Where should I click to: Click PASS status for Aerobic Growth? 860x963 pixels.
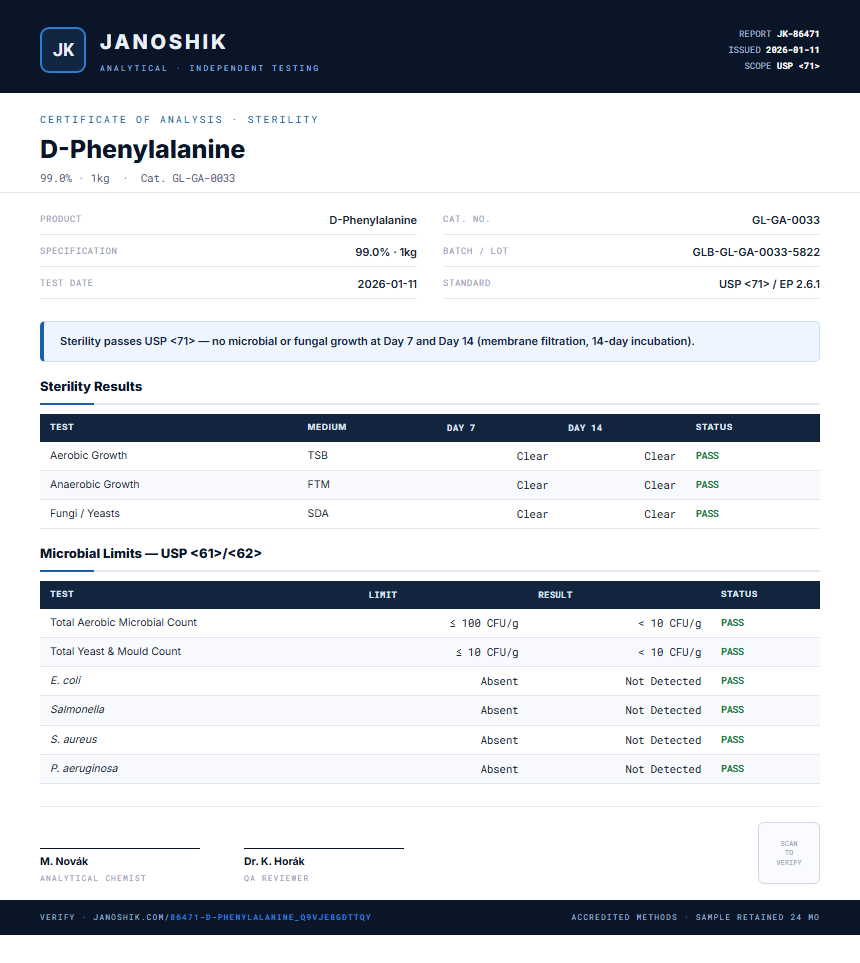(x=707, y=456)
